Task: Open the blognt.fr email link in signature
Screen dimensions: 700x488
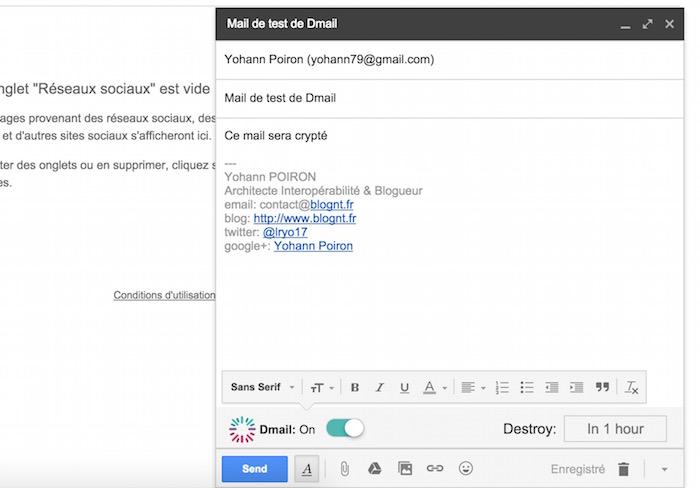Action: [x=332, y=204]
